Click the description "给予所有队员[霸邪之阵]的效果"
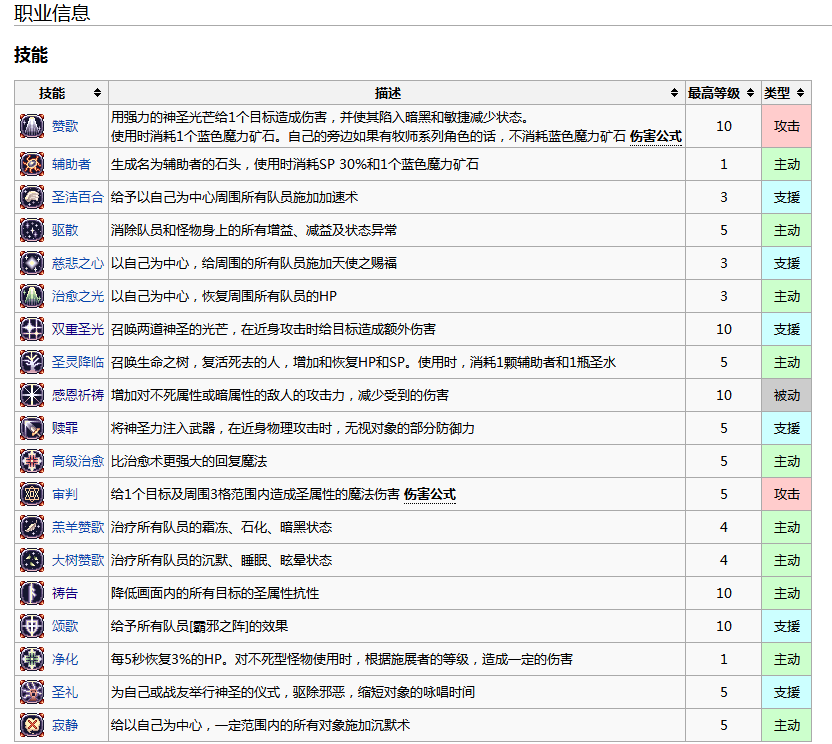The image size is (832, 744). (200, 626)
